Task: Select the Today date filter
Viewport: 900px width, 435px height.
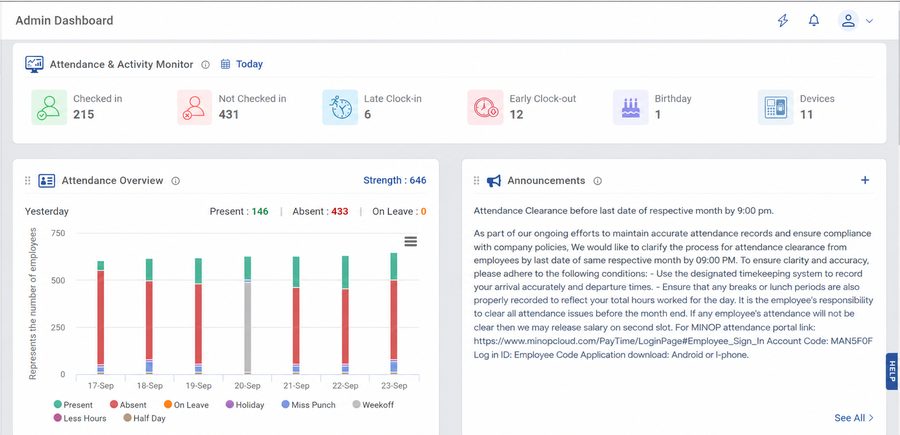Action: pyautogui.click(x=249, y=64)
